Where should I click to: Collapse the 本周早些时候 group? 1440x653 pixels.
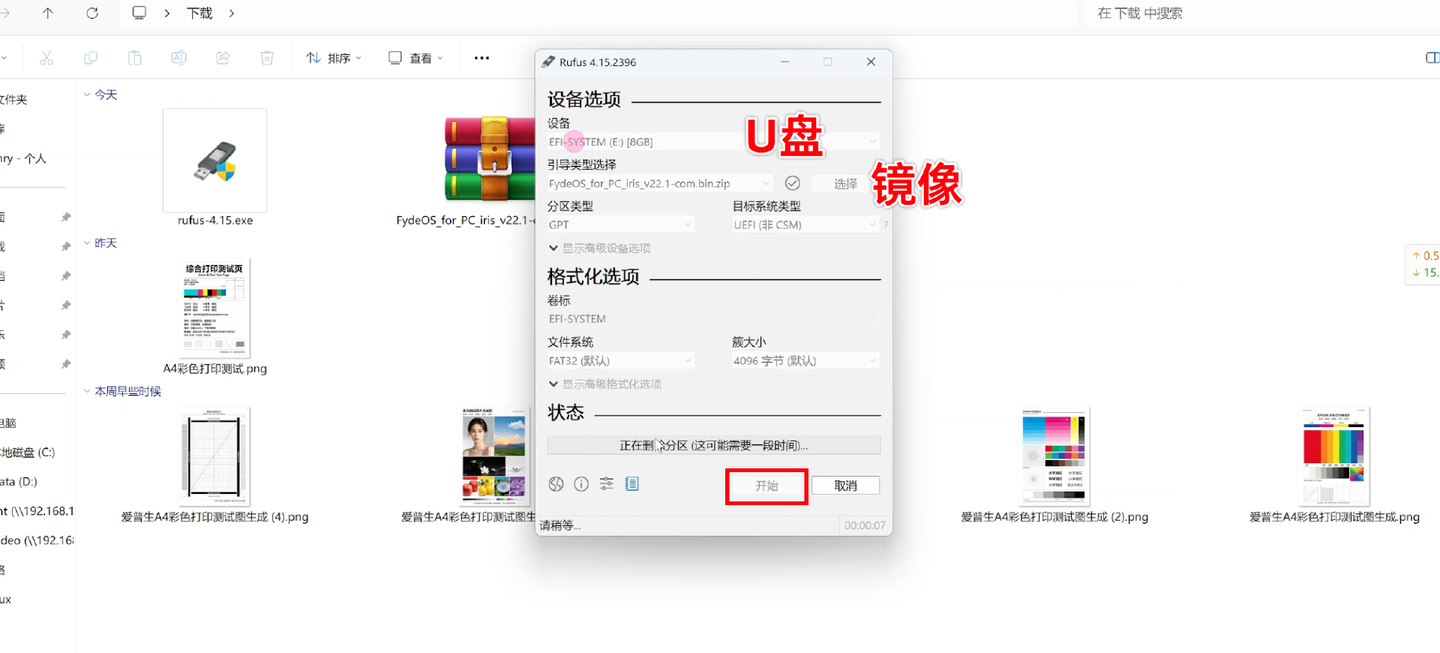[86, 391]
